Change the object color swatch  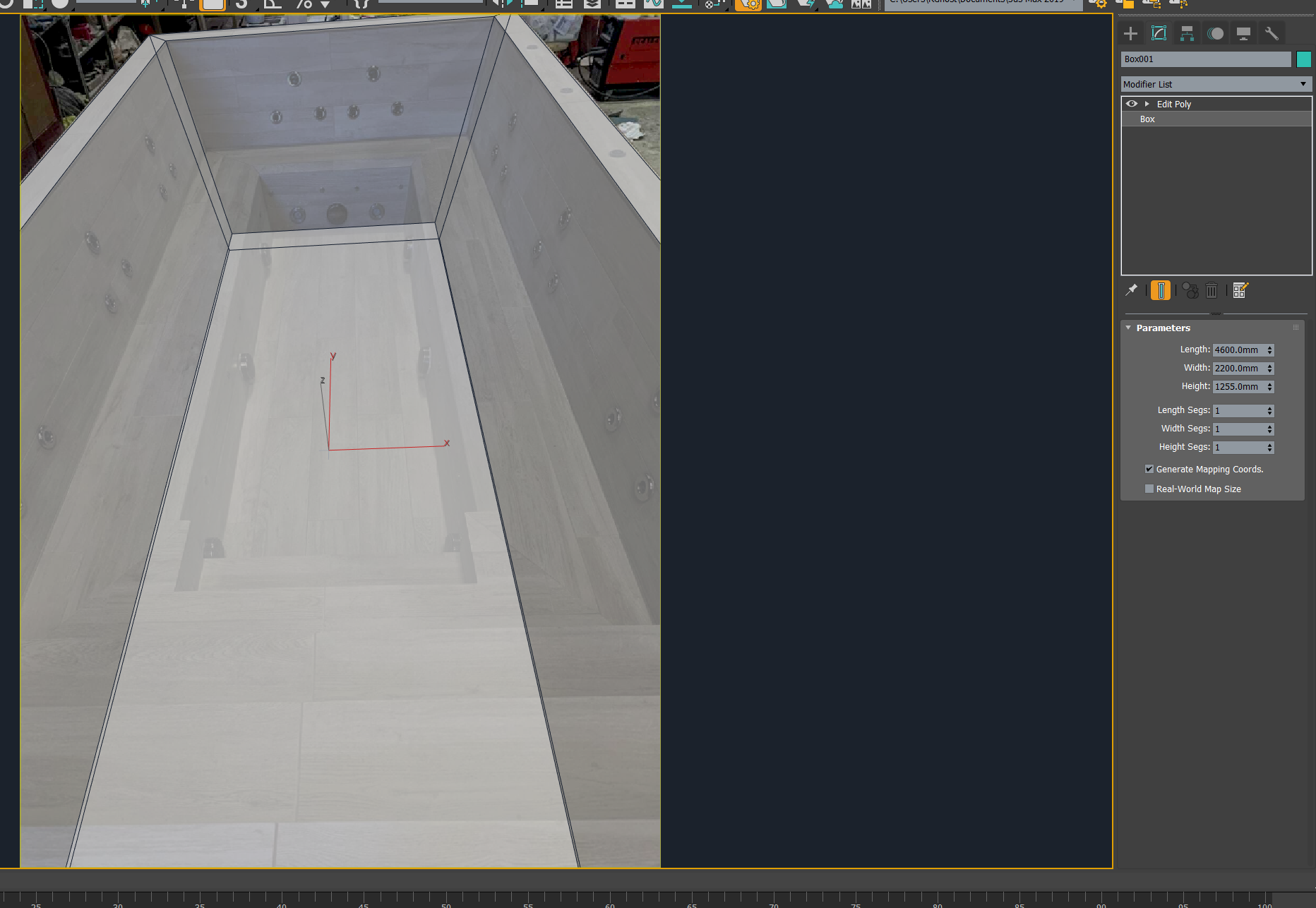1304,59
